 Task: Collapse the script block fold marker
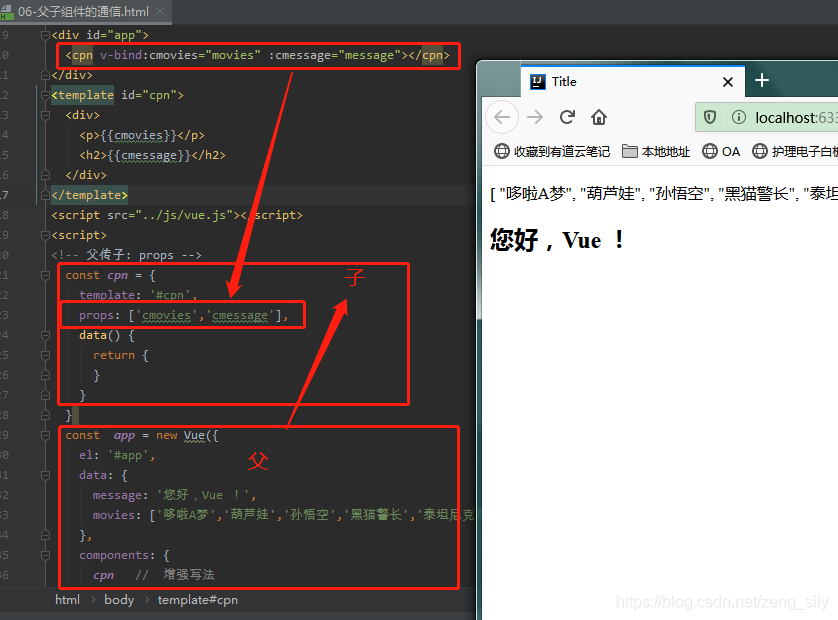pos(45,235)
